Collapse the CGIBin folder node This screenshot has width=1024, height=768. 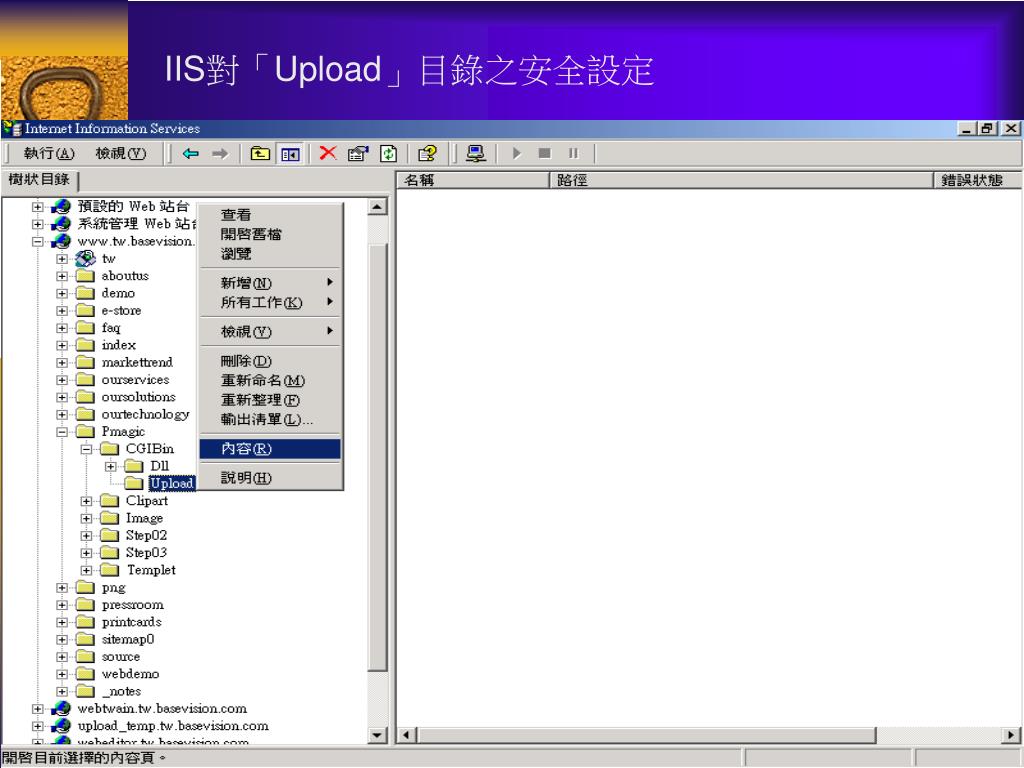pyautogui.click(x=86, y=449)
